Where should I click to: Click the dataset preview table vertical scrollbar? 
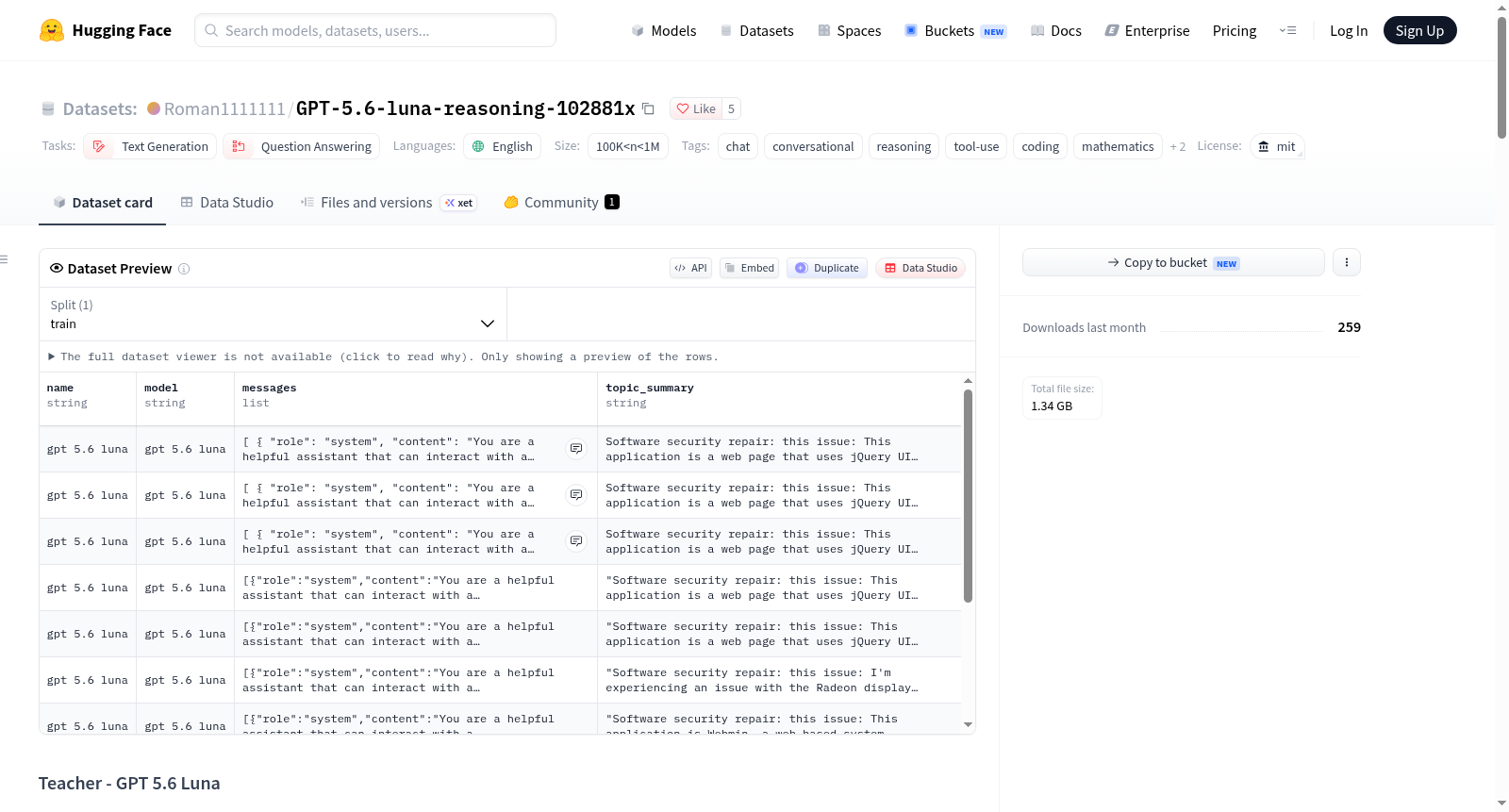coord(968,495)
